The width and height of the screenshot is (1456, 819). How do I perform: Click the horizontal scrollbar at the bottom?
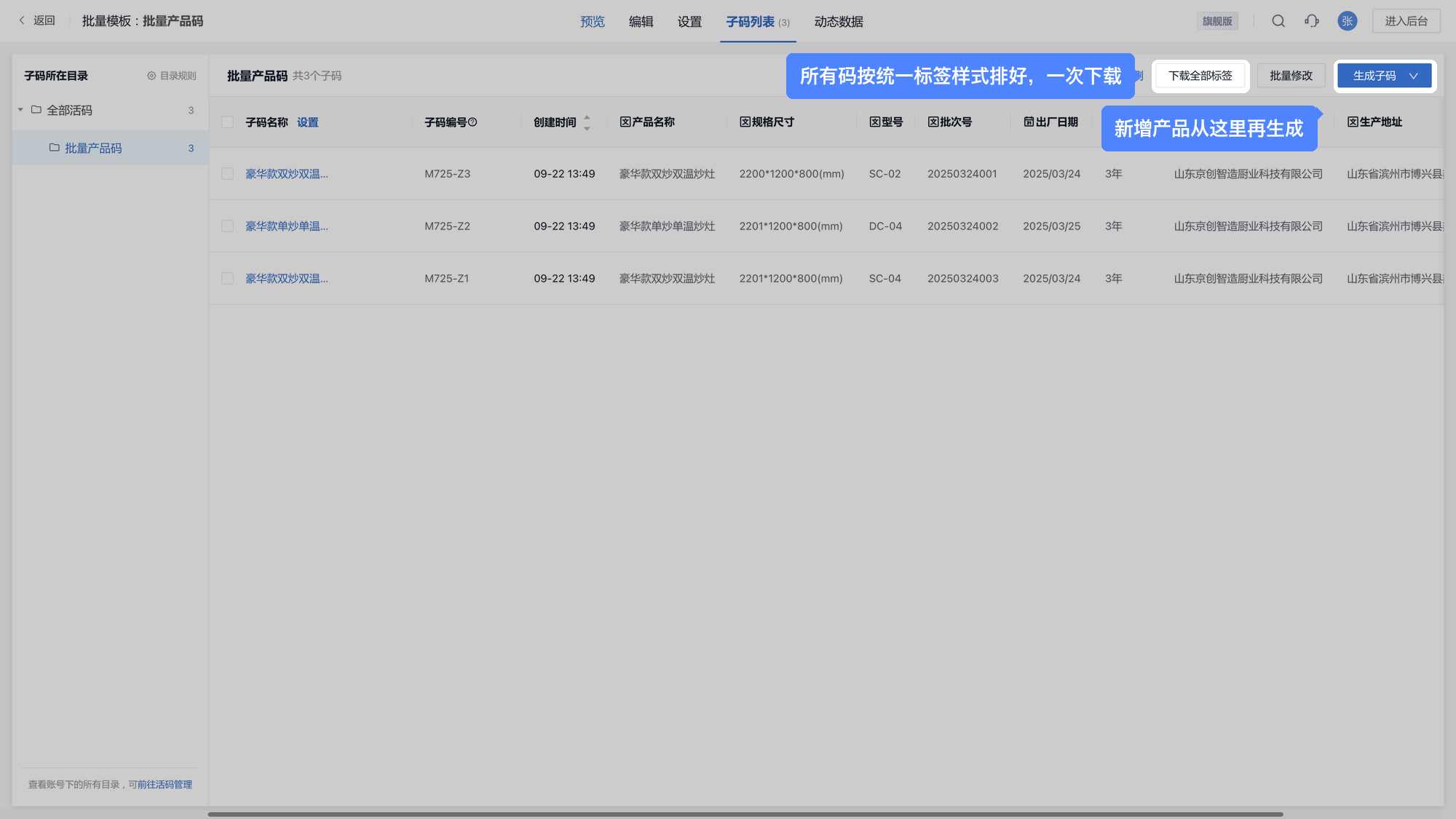(745, 814)
